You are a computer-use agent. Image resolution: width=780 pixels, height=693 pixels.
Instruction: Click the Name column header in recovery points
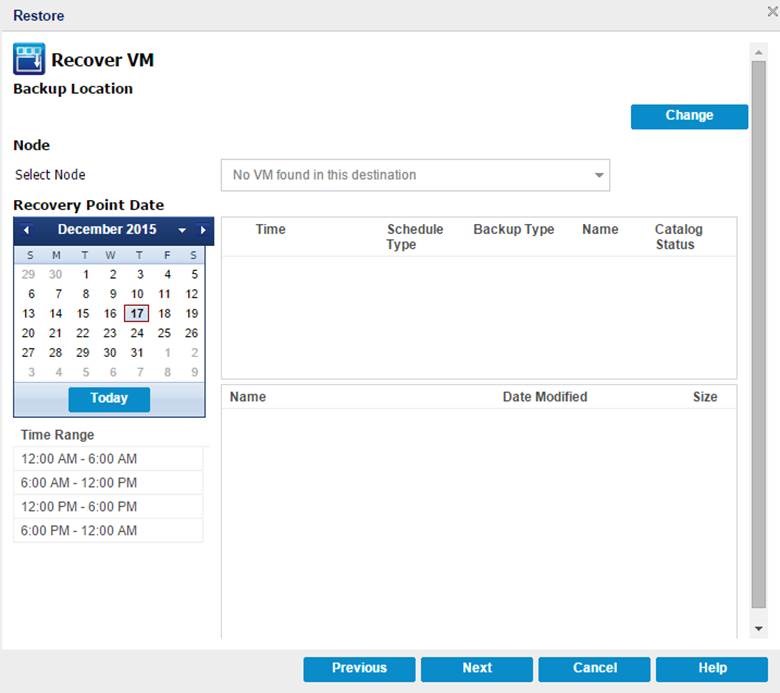(600, 229)
